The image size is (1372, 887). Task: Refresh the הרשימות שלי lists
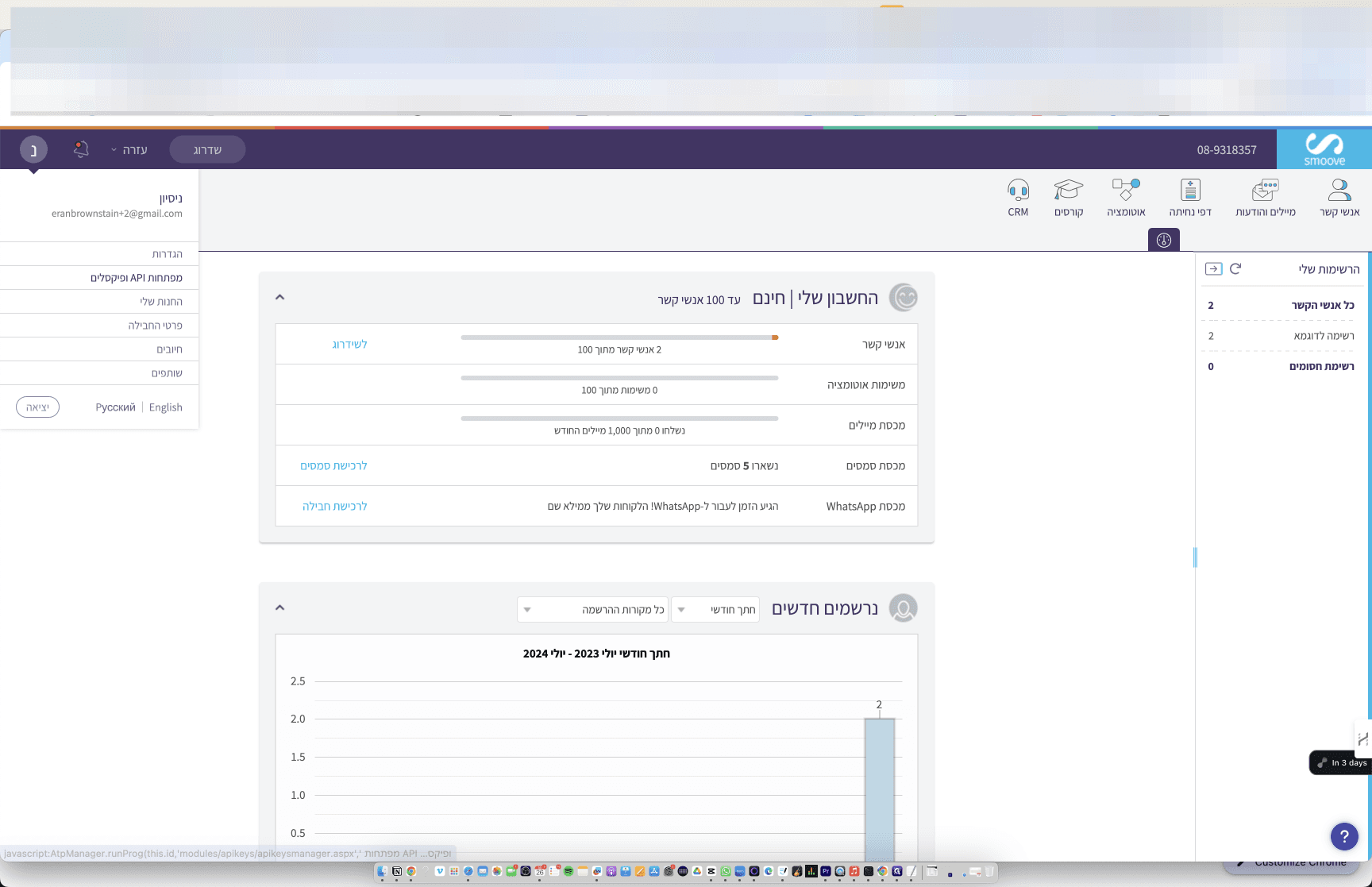click(1235, 268)
